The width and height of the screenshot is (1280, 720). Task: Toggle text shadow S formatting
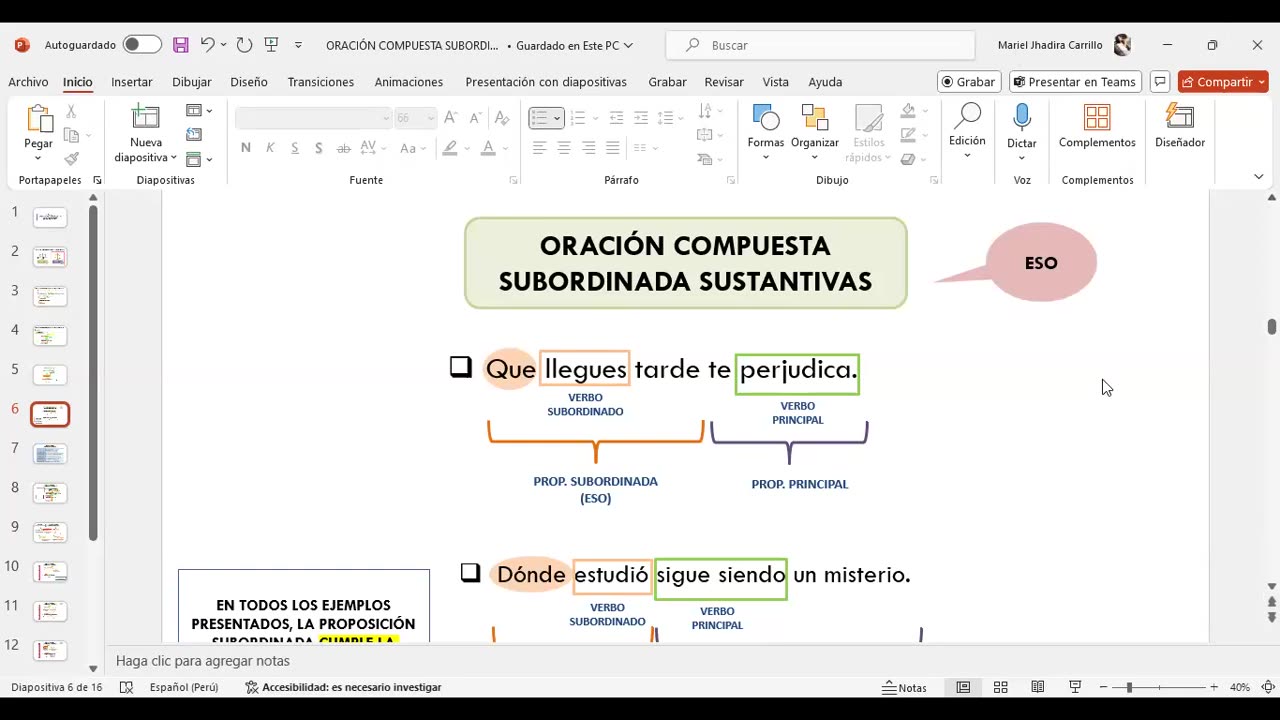click(x=318, y=148)
